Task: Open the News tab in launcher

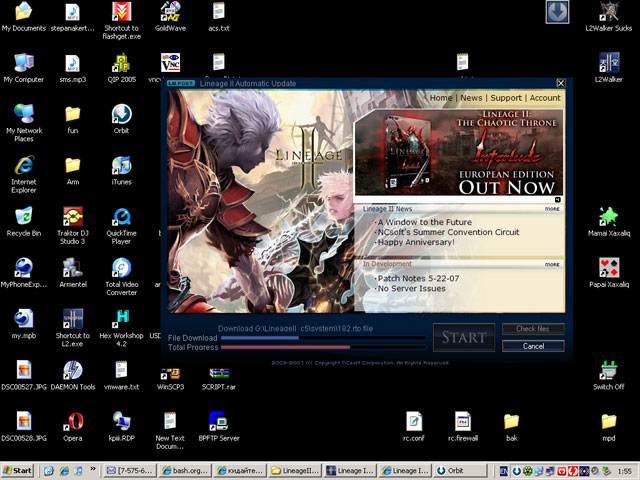Action: tap(471, 98)
